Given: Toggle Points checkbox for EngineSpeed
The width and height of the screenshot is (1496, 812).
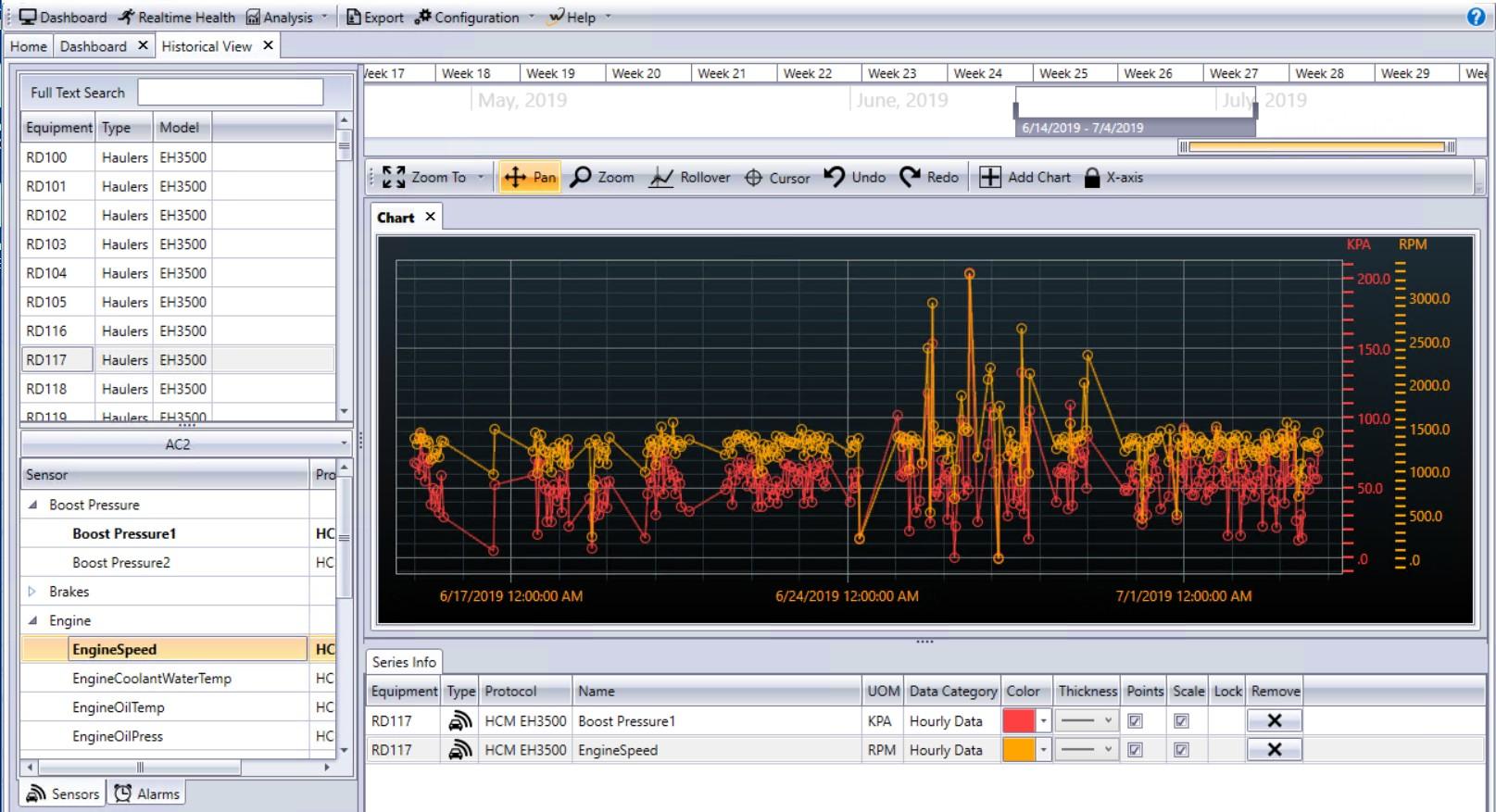Looking at the screenshot, I should [1135, 750].
